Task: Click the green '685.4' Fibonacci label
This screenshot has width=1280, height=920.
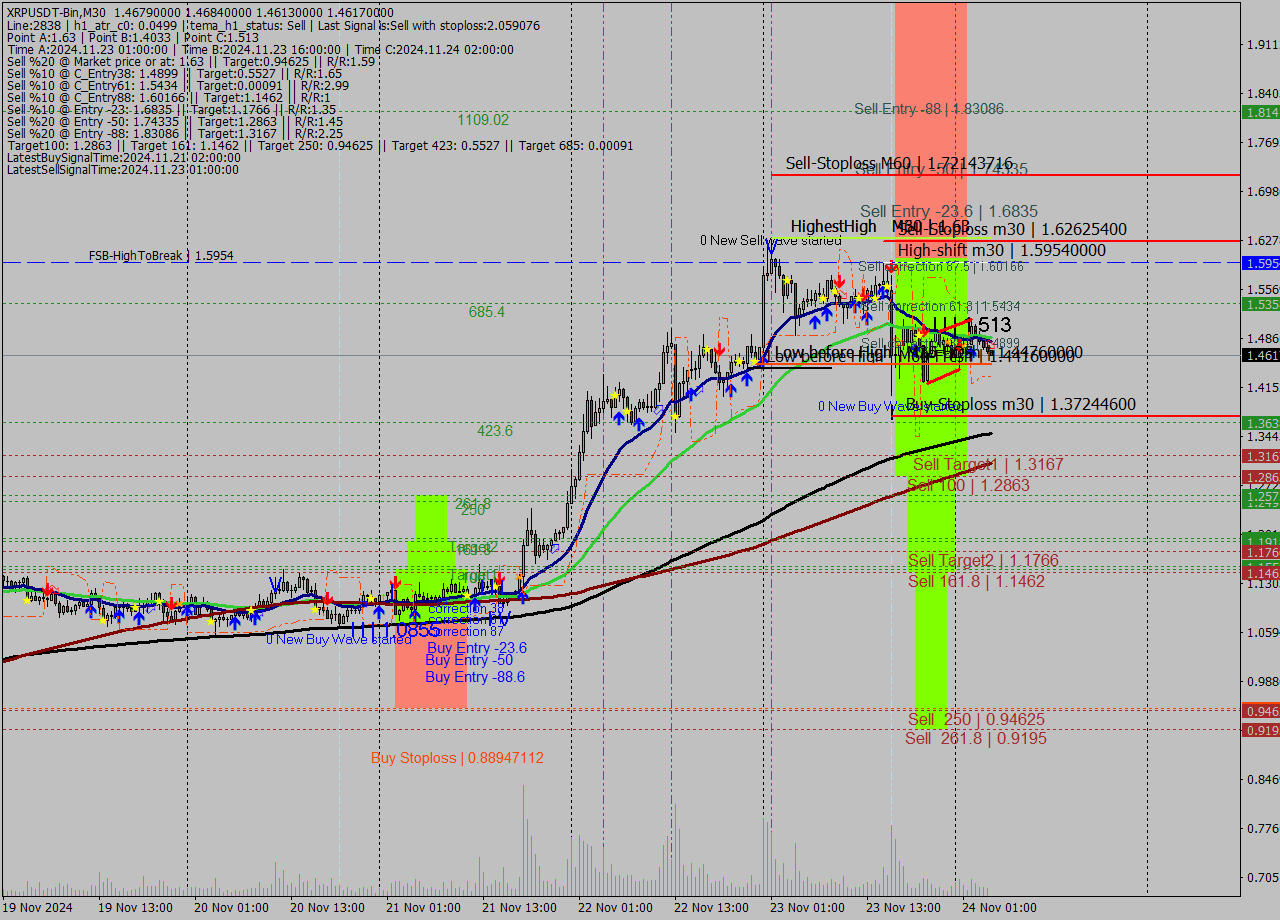Action: (x=486, y=312)
